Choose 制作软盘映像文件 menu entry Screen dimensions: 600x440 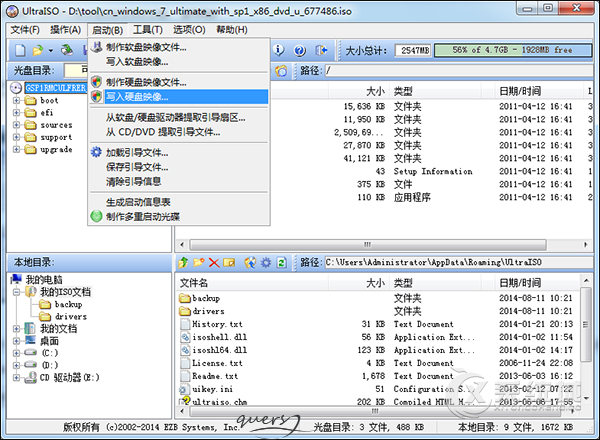(x=179, y=47)
